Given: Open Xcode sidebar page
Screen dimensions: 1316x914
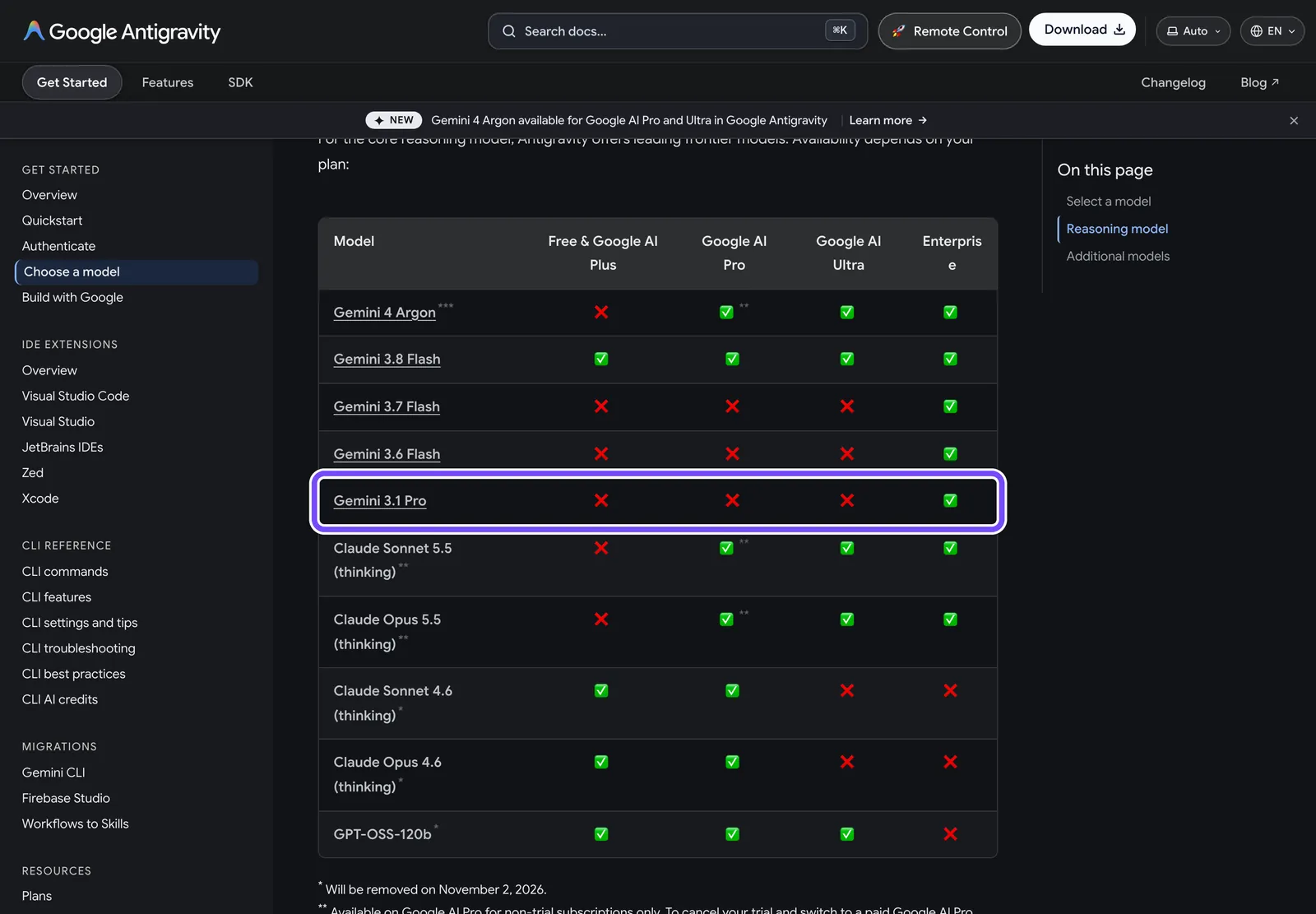Looking at the screenshot, I should [40, 499].
